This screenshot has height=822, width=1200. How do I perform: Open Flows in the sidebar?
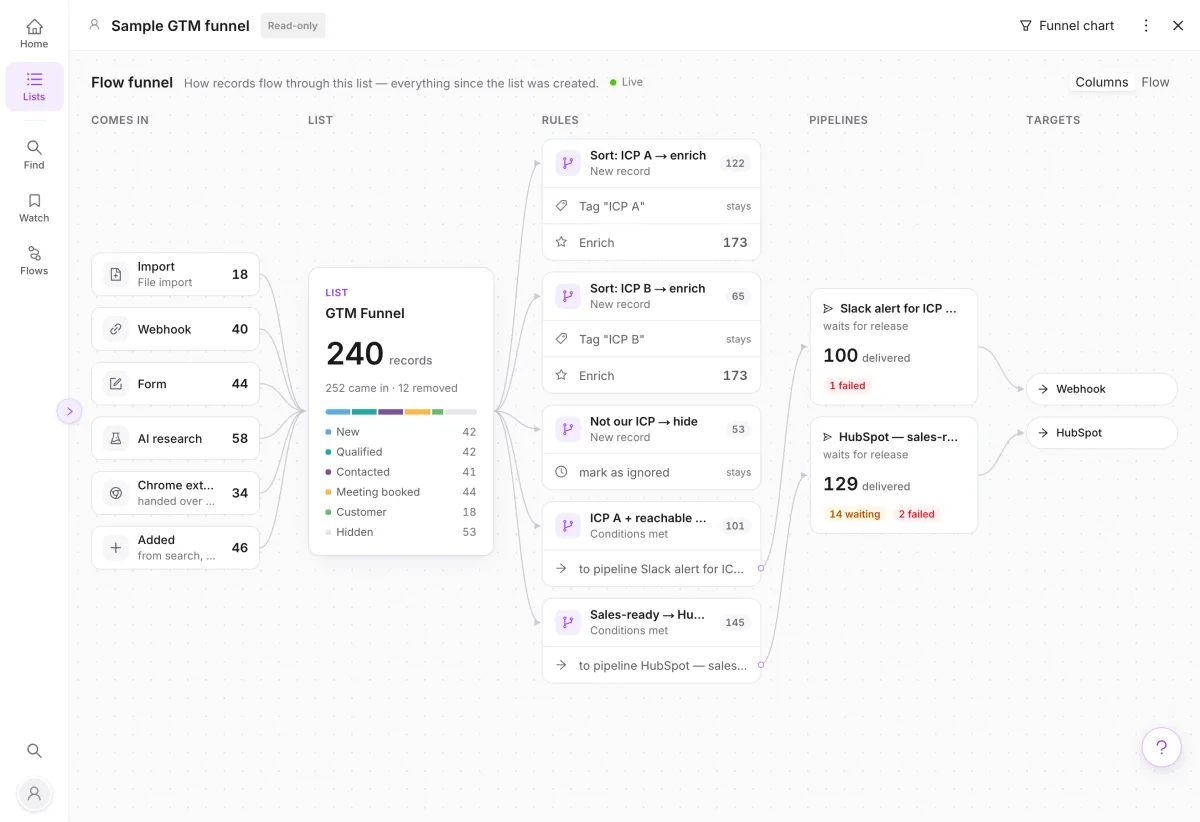34,261
